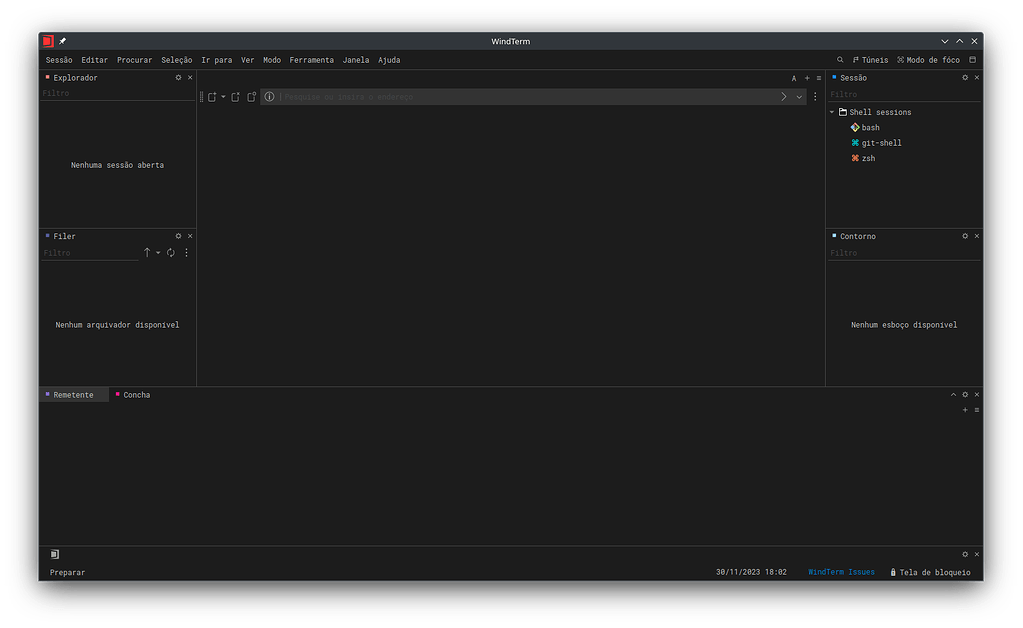Click the status bar date 30/11/2023 18:02

pos(751,572)
